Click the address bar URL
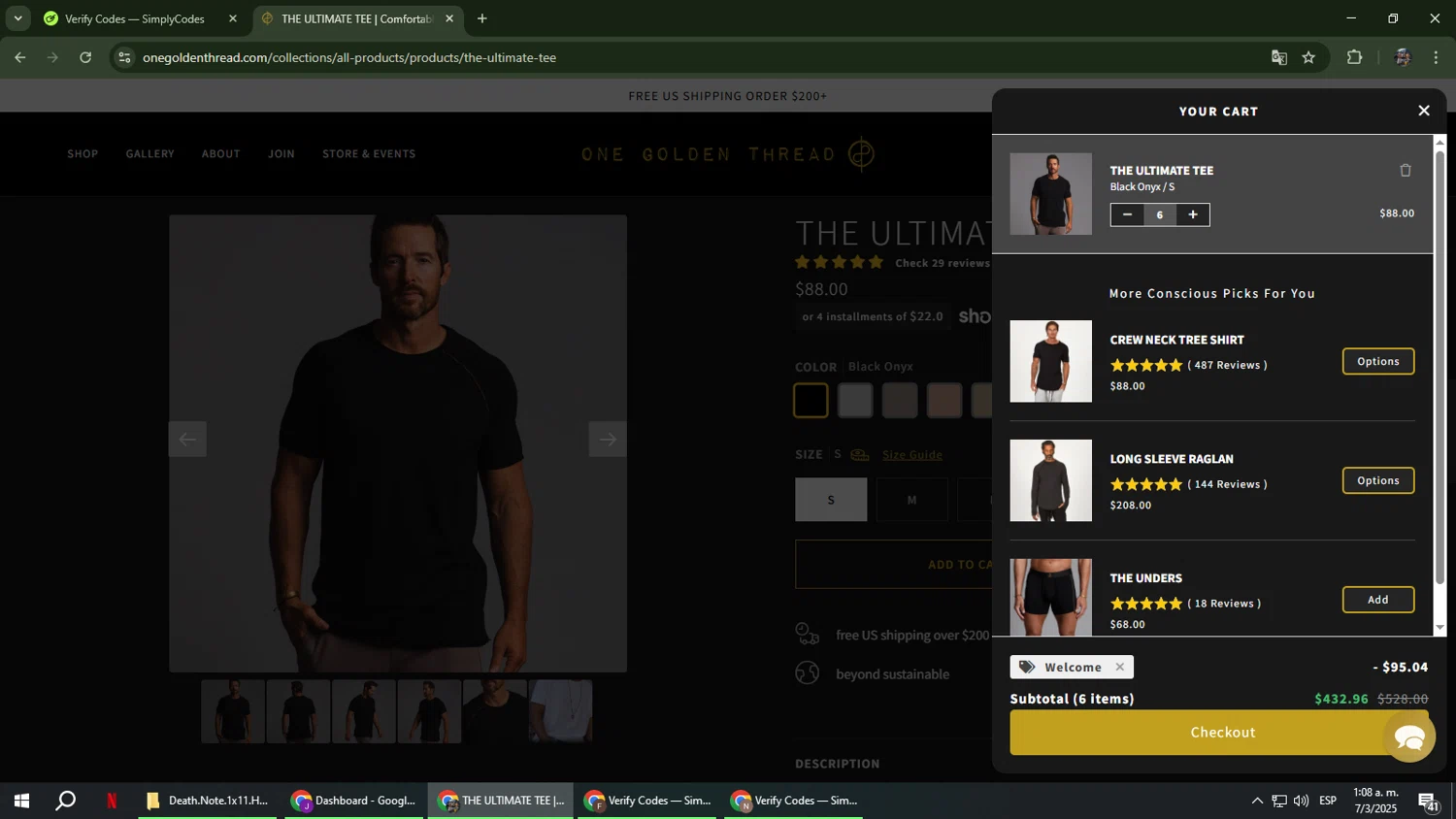1456x819 pixels. coord(349,58)
